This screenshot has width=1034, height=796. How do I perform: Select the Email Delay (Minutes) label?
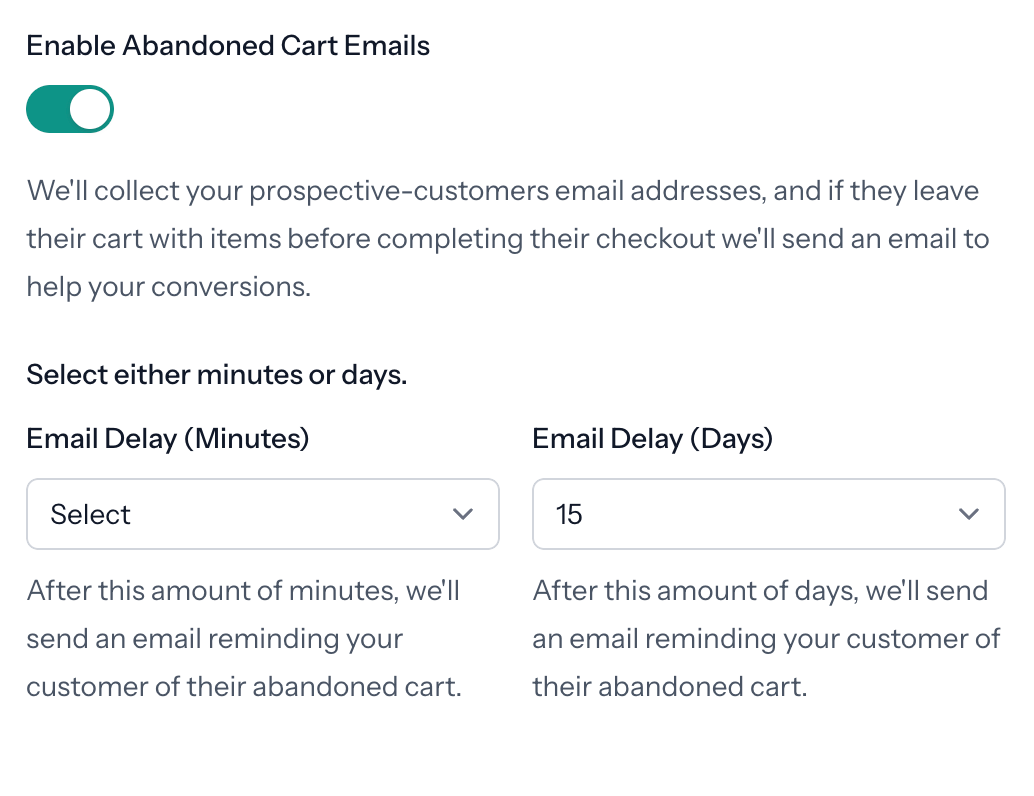click(x=167, y=438)
